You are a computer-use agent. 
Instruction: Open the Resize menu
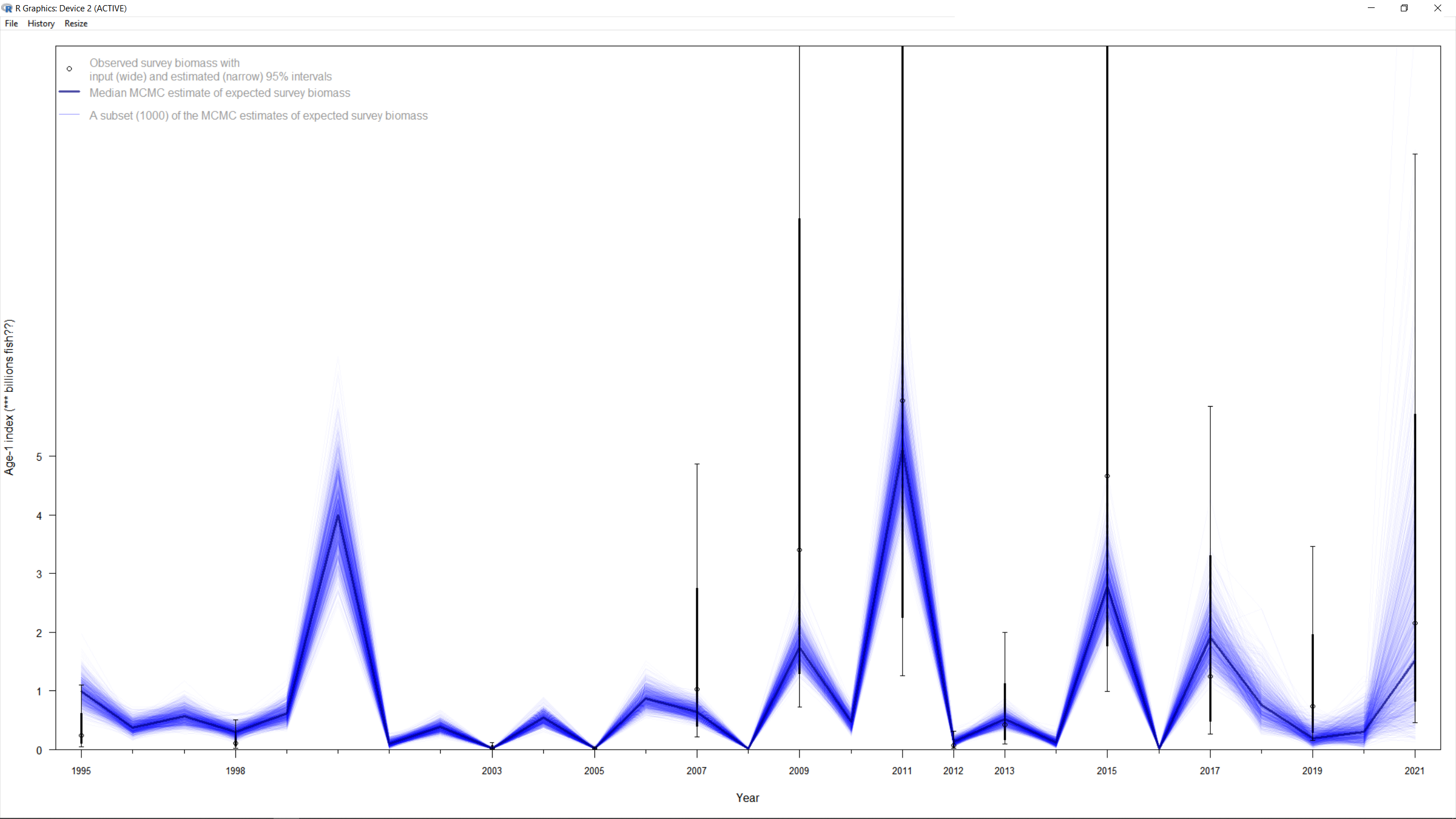coord(76,23)
